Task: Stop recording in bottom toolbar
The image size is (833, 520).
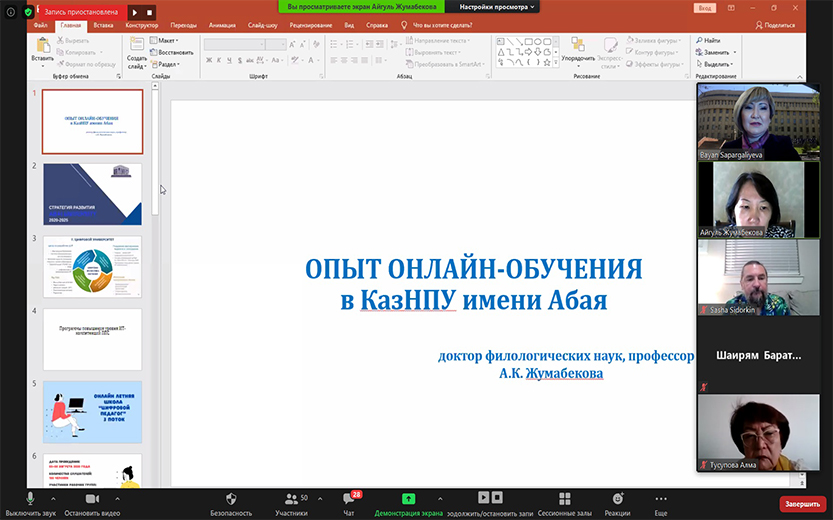Action: click(x=497, y=497)
